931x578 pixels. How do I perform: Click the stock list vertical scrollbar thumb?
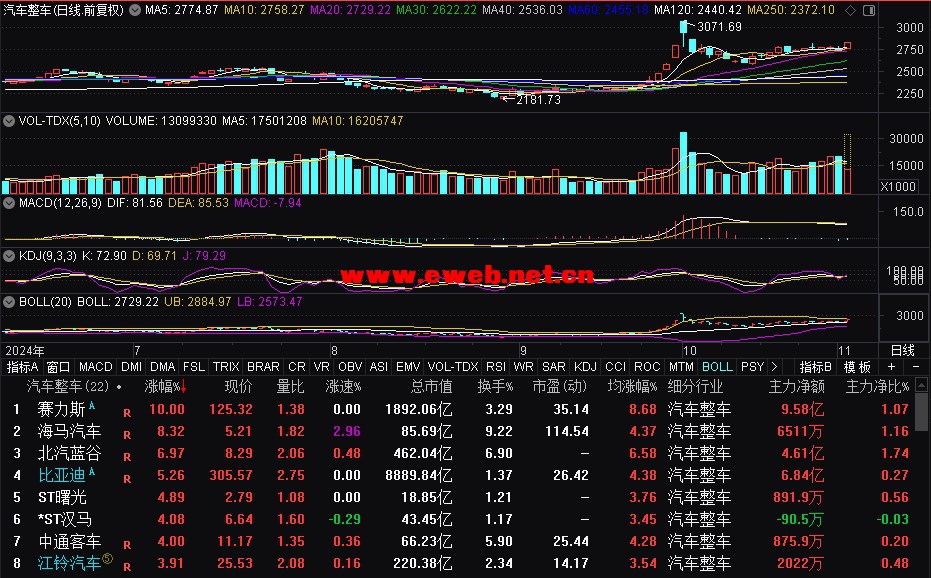(x=922, y=412)
